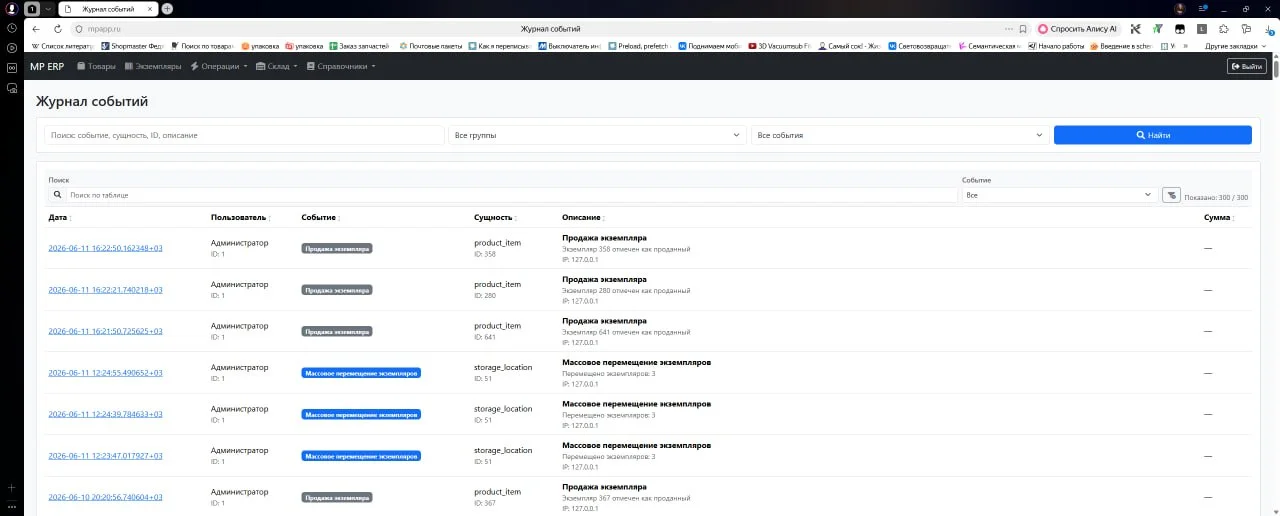Bookmark the page via bookmark icon
The height and width of the screenshot is (516, 1280).
click(1022, 29)
